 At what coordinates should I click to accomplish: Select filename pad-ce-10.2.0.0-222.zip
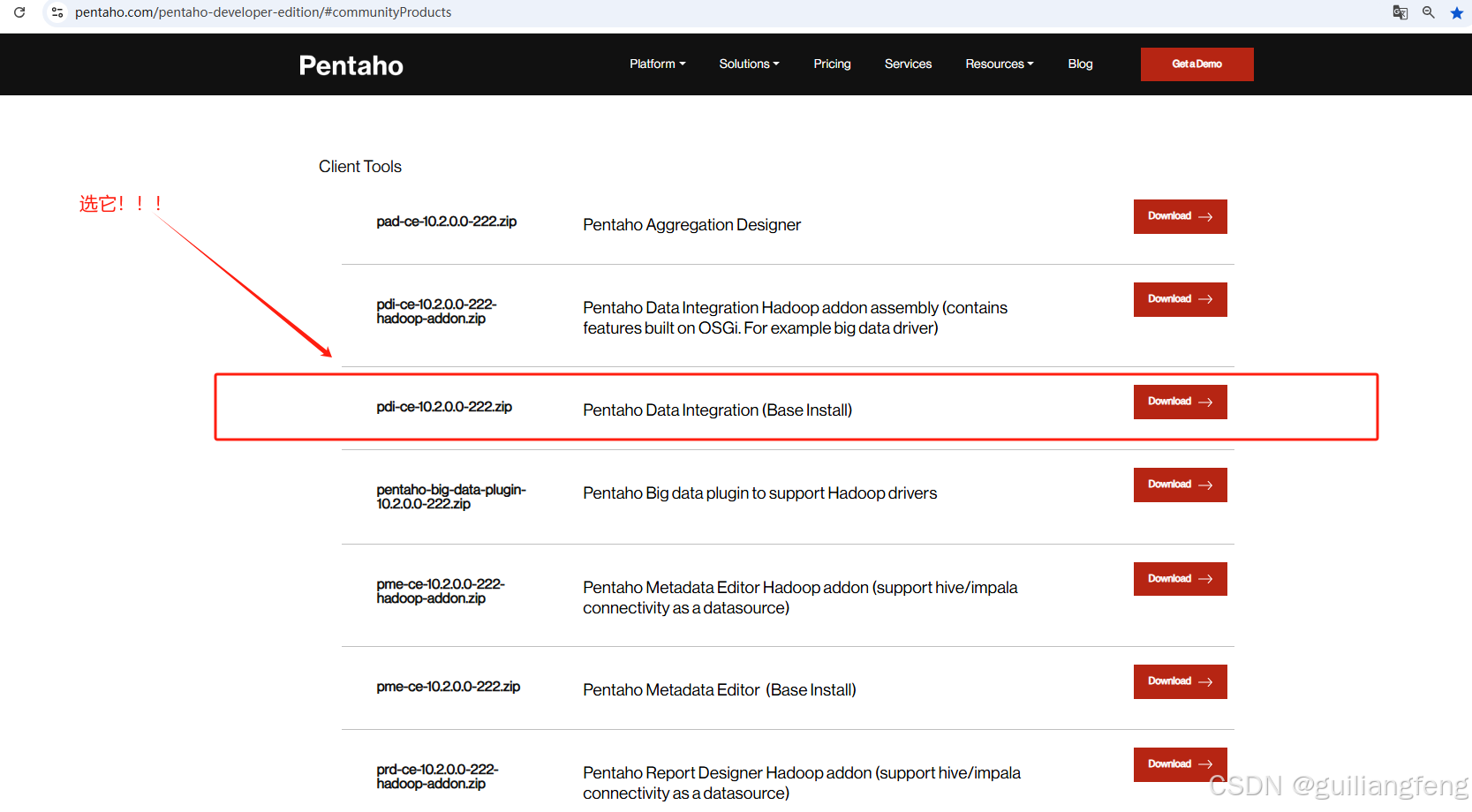coord(446,222)
